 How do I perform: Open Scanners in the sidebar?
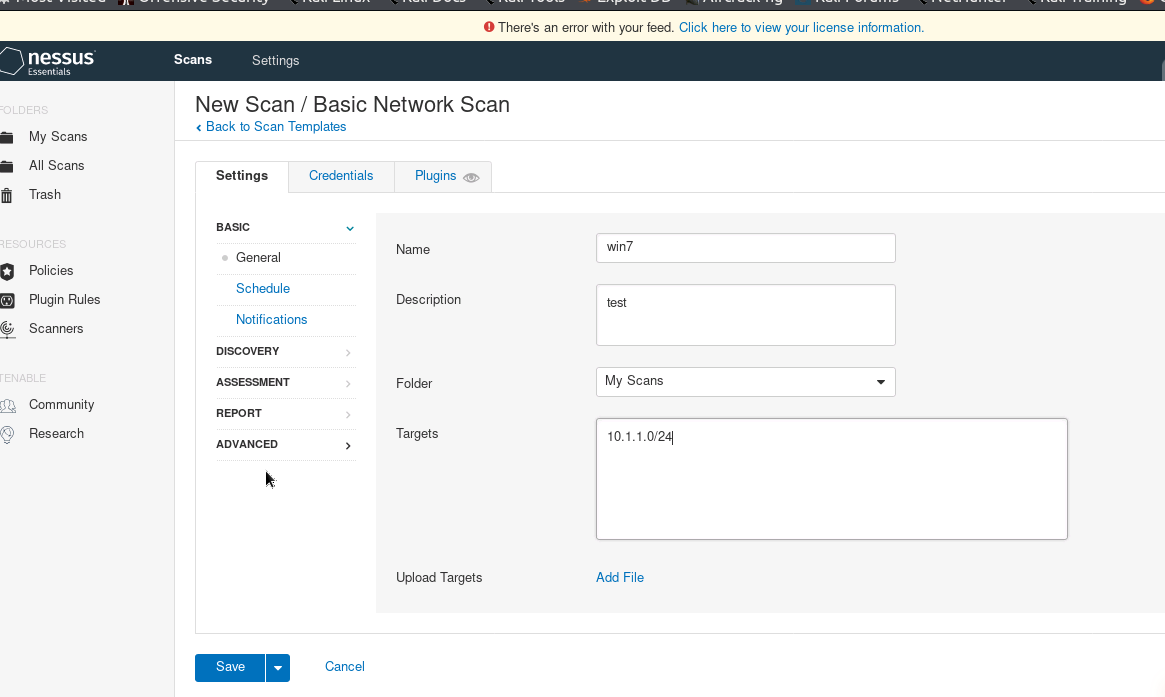point(56,329)
